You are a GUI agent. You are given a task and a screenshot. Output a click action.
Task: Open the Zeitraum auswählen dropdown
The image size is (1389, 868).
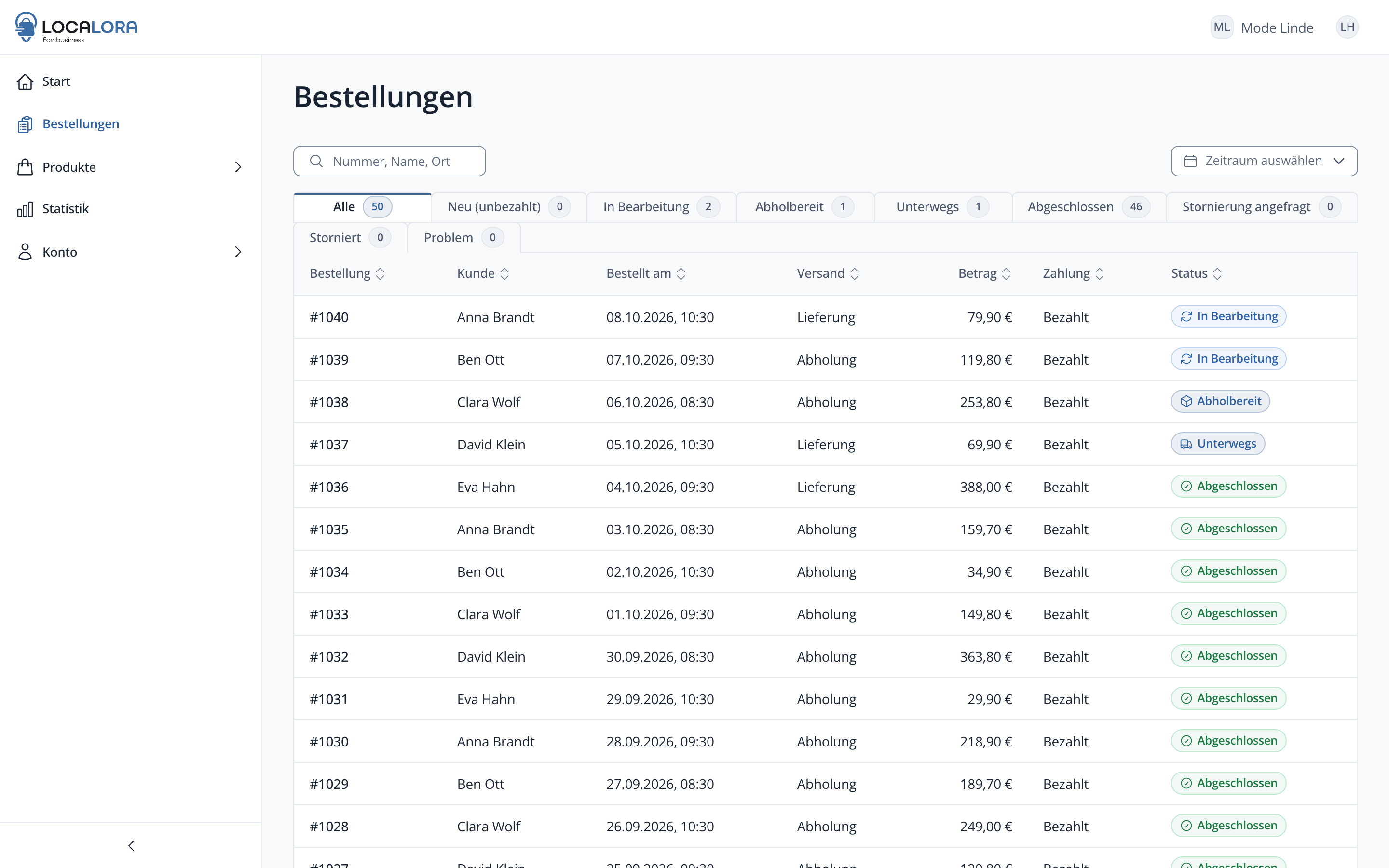pos(1264,162)
